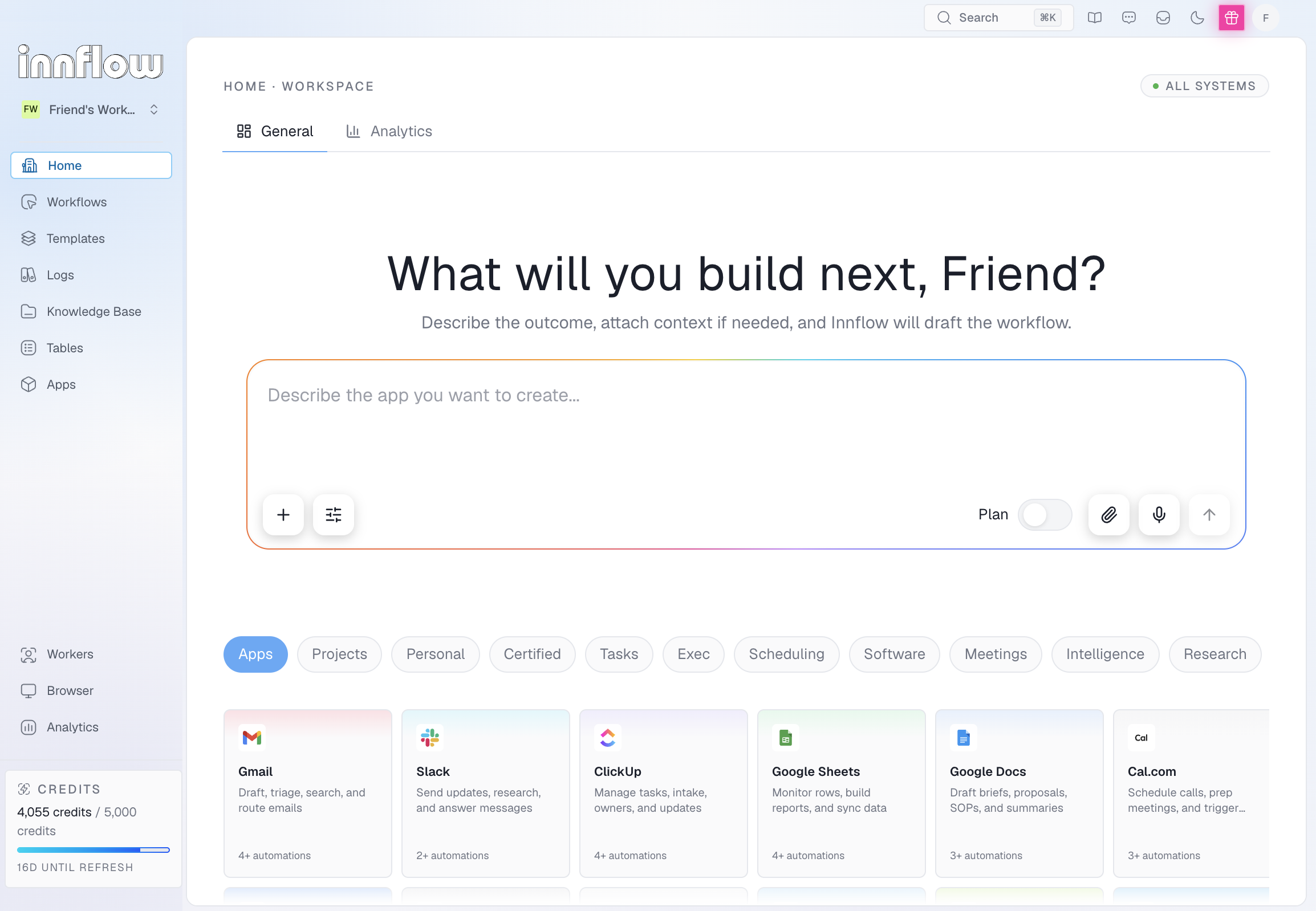1316x911 pixels.
Task: Open the F user avatar
Action: click(x=1266, y=18)
